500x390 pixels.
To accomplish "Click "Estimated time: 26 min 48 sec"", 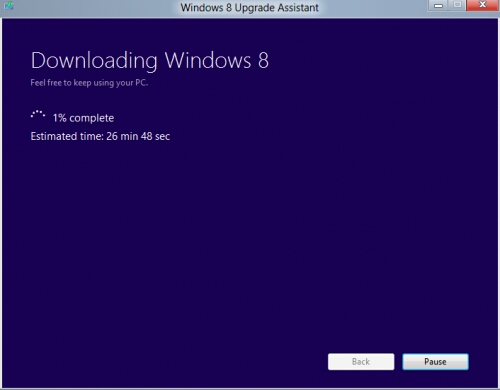I will [x=100, y=136].
